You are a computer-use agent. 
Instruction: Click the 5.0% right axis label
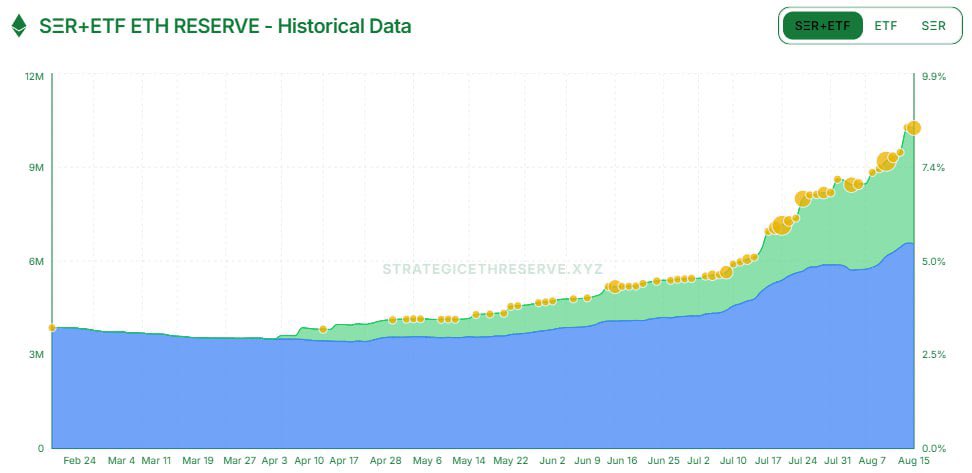coord(934,261)
